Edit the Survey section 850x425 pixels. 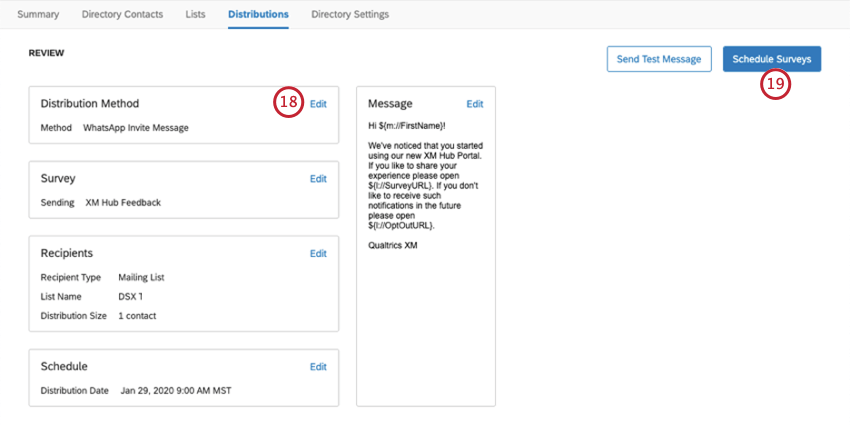[x=318, y=179]
